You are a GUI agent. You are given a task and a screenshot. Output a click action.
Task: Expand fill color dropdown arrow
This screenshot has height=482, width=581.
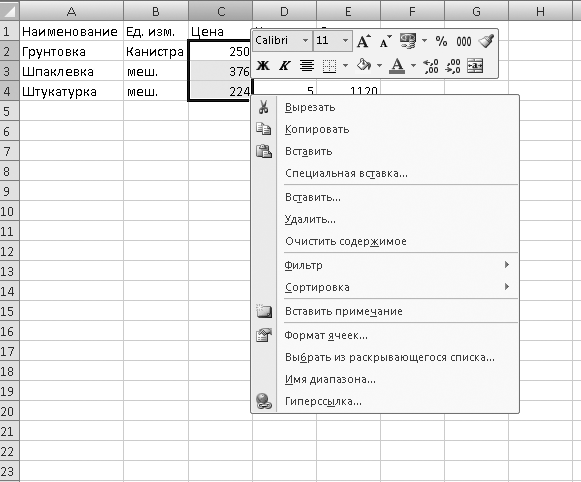coord(379,66)
